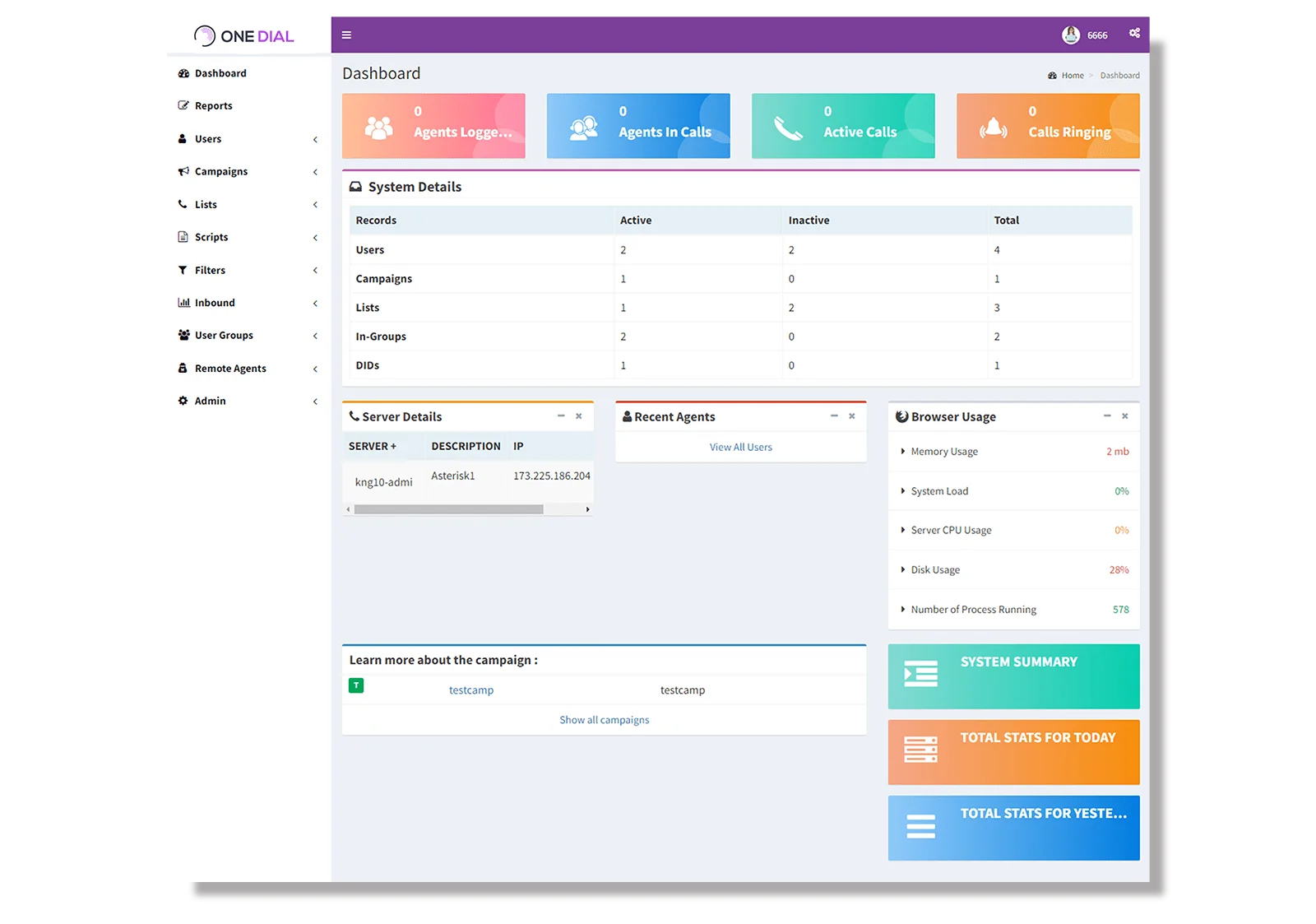Click the Filters funnel icon
Screen dimensions: 1316x924
[x=182, y=270]
